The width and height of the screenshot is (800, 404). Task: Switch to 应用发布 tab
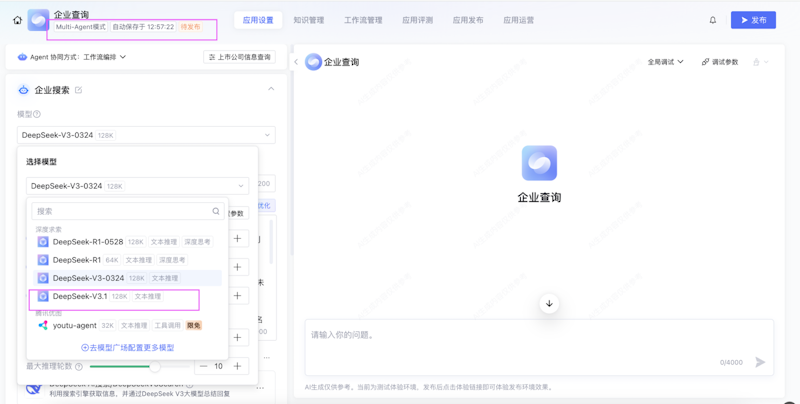pos(468,20)
